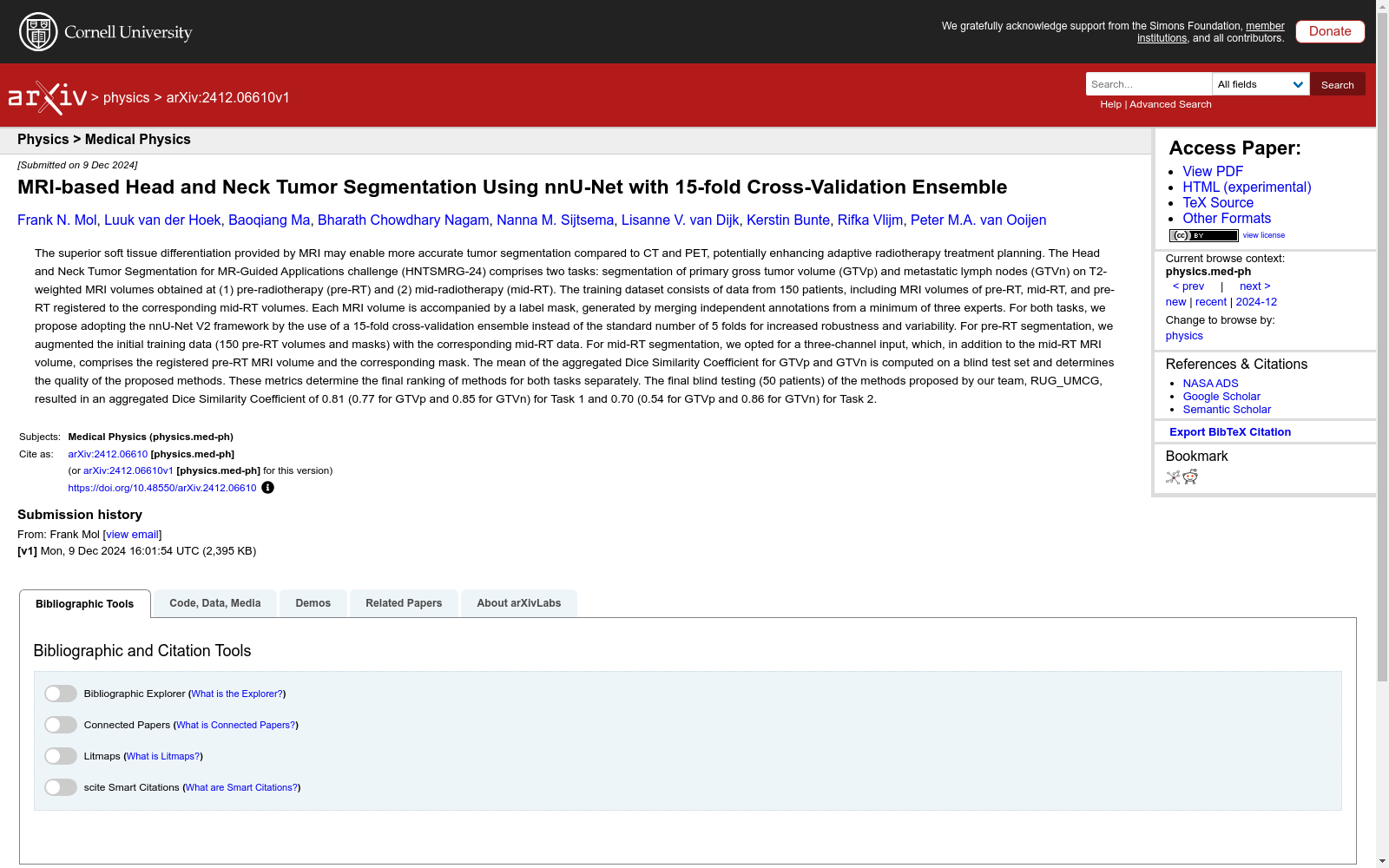Open Other Formats link

point(1227,219)
